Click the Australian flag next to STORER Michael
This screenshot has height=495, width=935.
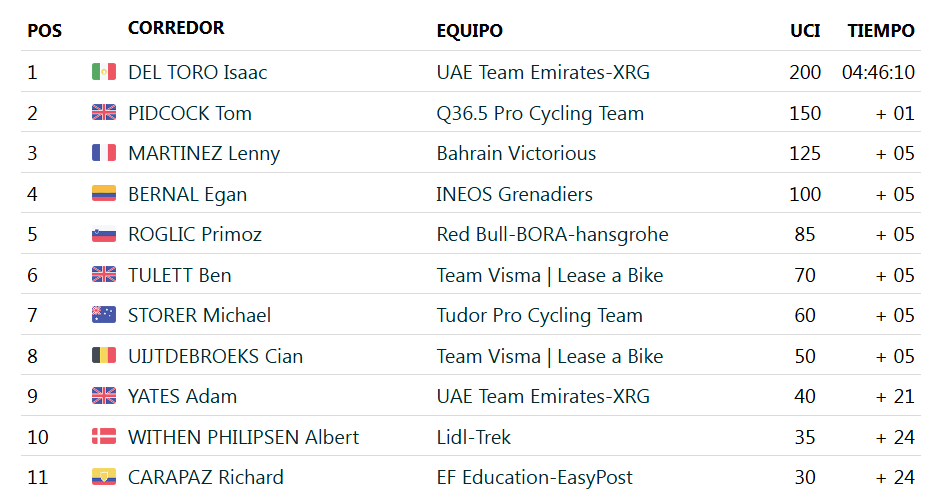tap(103, 315)
